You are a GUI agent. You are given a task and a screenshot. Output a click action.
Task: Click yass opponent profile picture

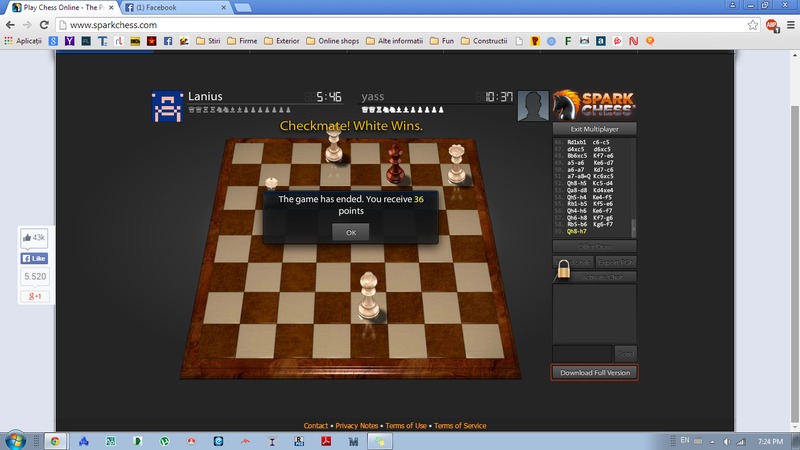(534, 105)
